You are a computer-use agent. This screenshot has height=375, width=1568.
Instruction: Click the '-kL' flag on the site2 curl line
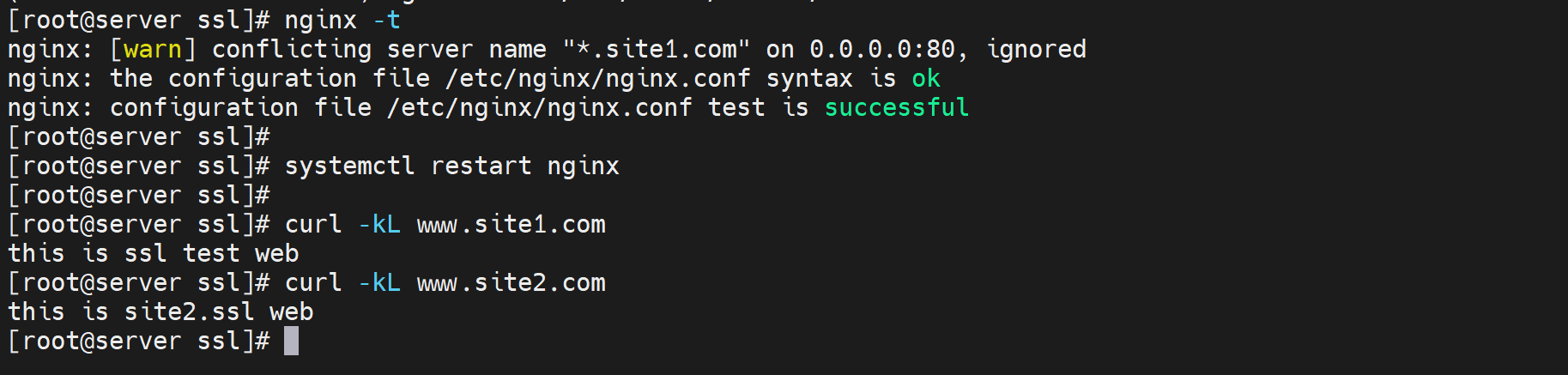coord(378,283)
